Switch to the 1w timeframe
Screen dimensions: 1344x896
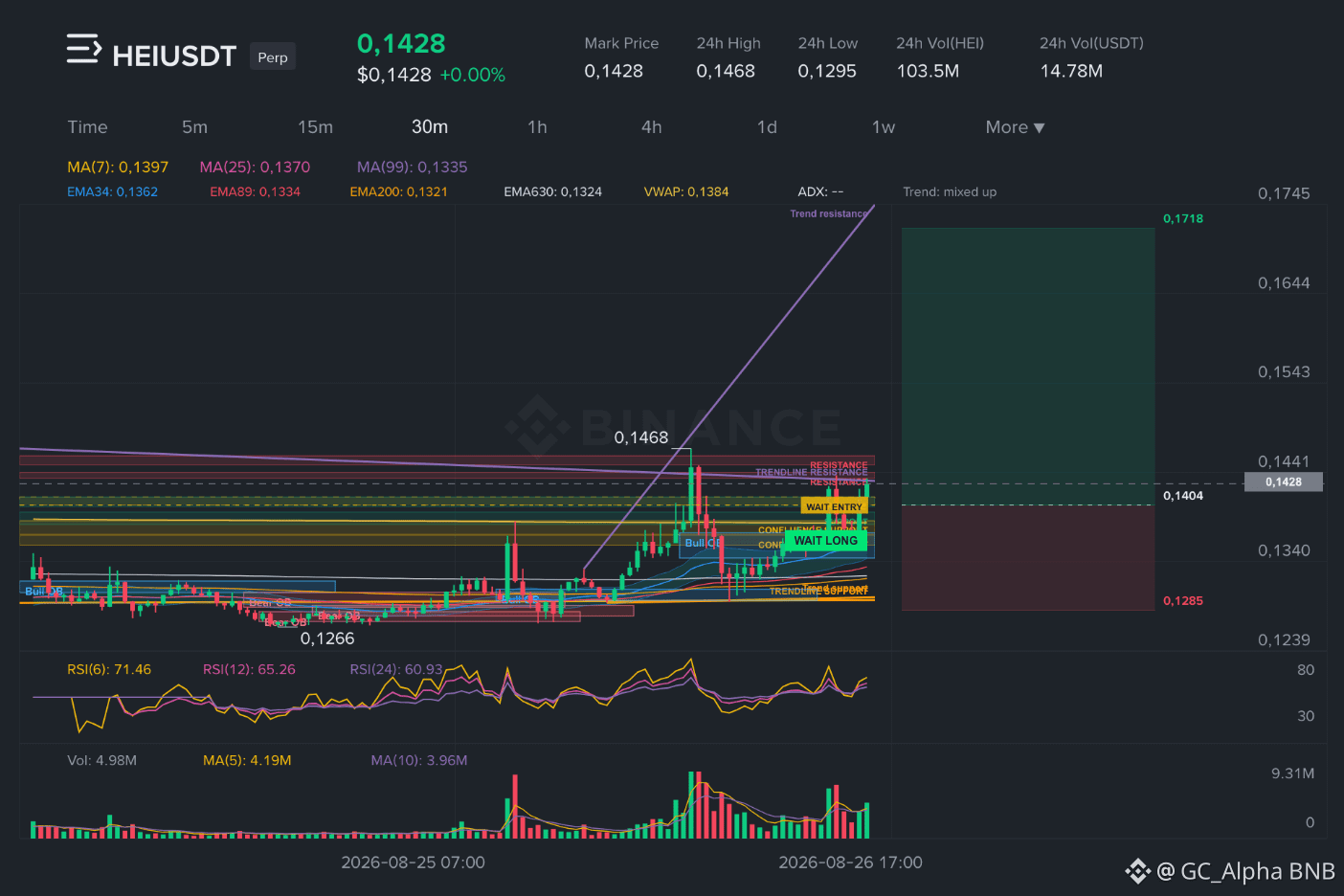click(884, 127)
